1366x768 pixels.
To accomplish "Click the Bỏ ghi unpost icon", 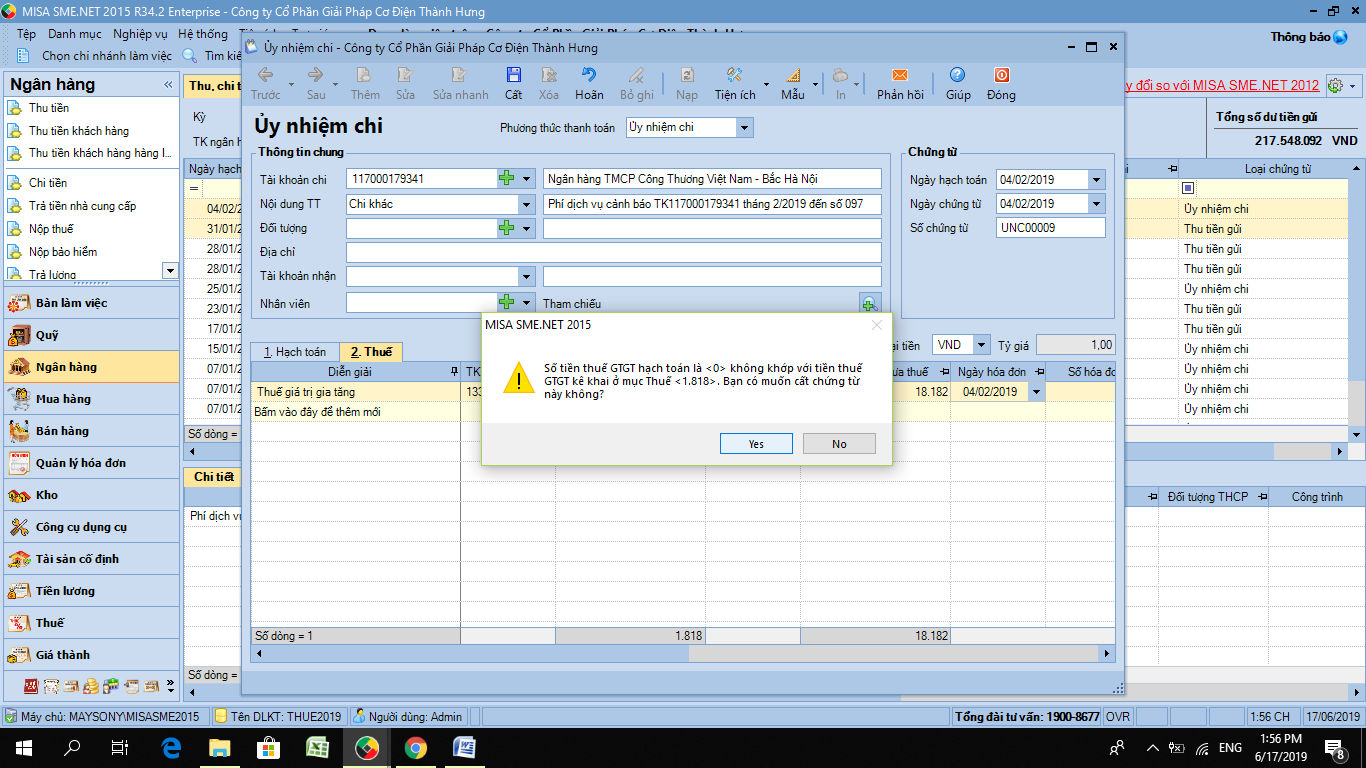I will 636,75.
